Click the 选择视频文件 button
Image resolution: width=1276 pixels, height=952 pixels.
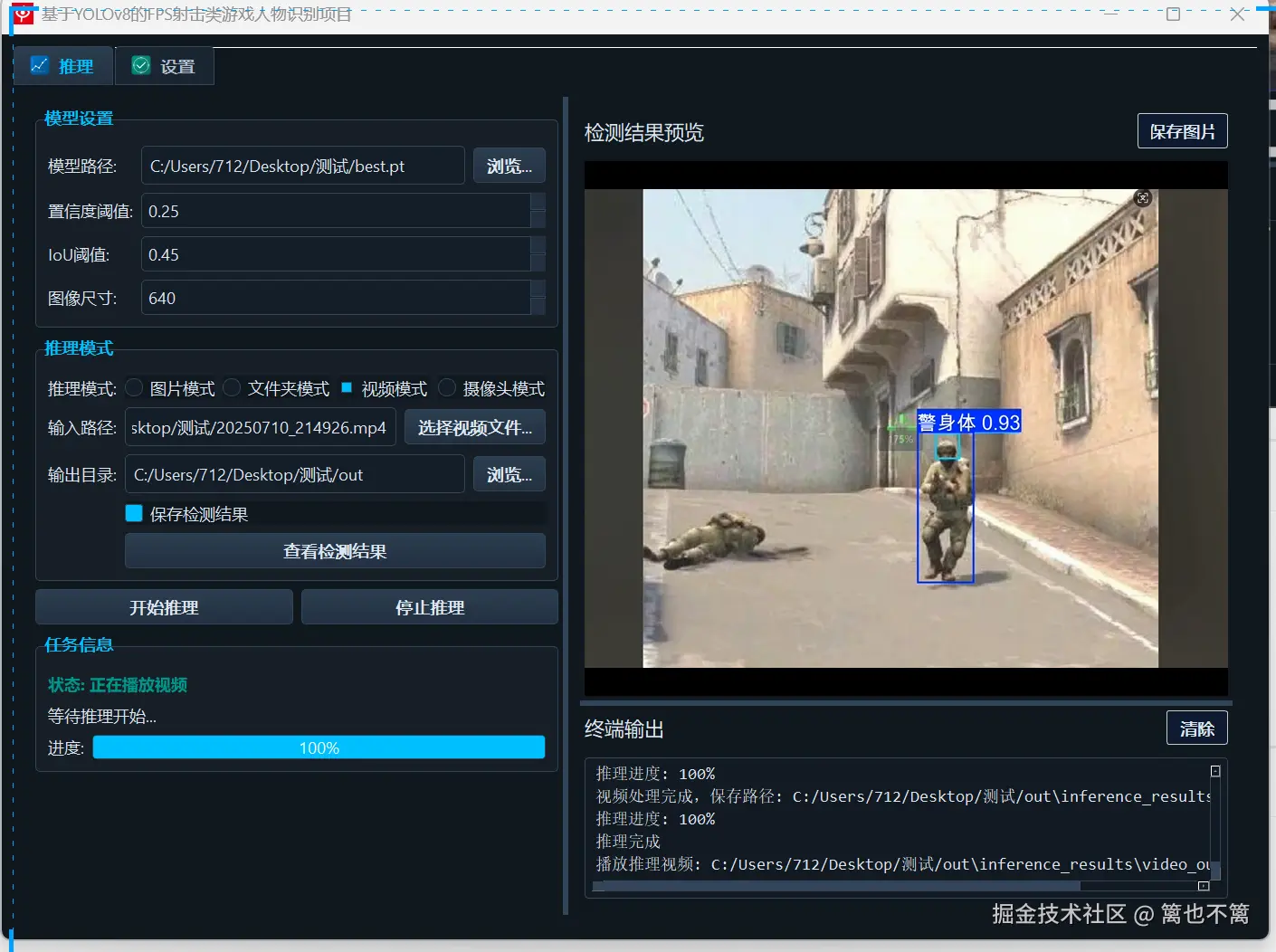(475, 427)
